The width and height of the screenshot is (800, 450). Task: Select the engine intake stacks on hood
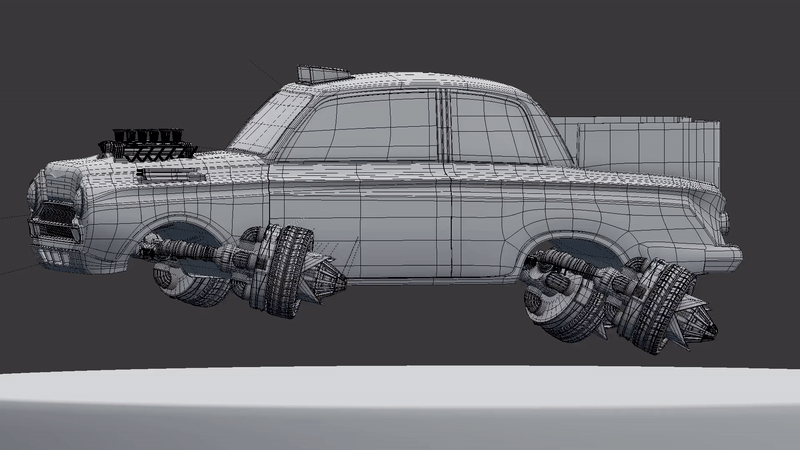click(148, 144)
